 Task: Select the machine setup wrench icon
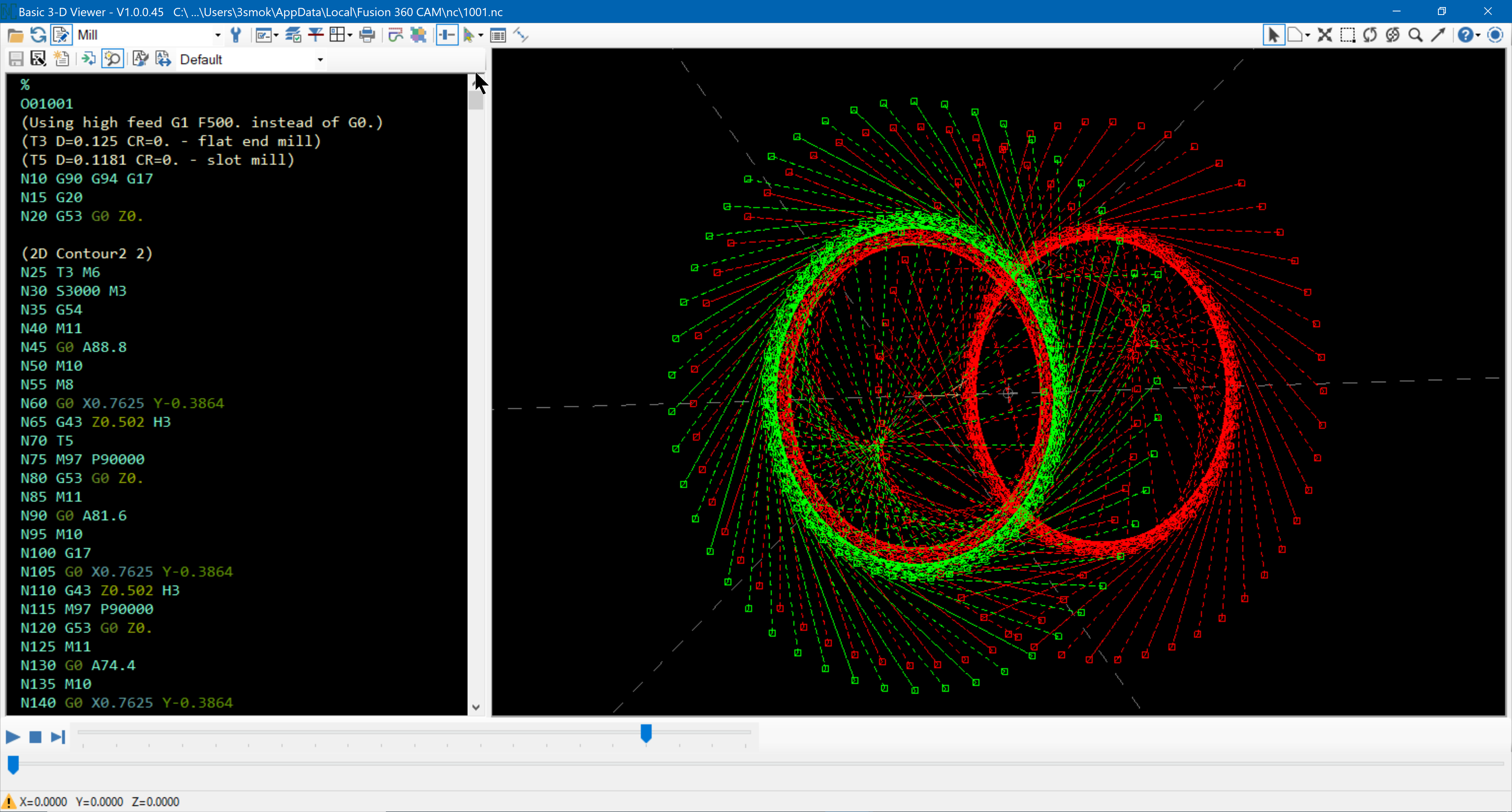(237, 34)
